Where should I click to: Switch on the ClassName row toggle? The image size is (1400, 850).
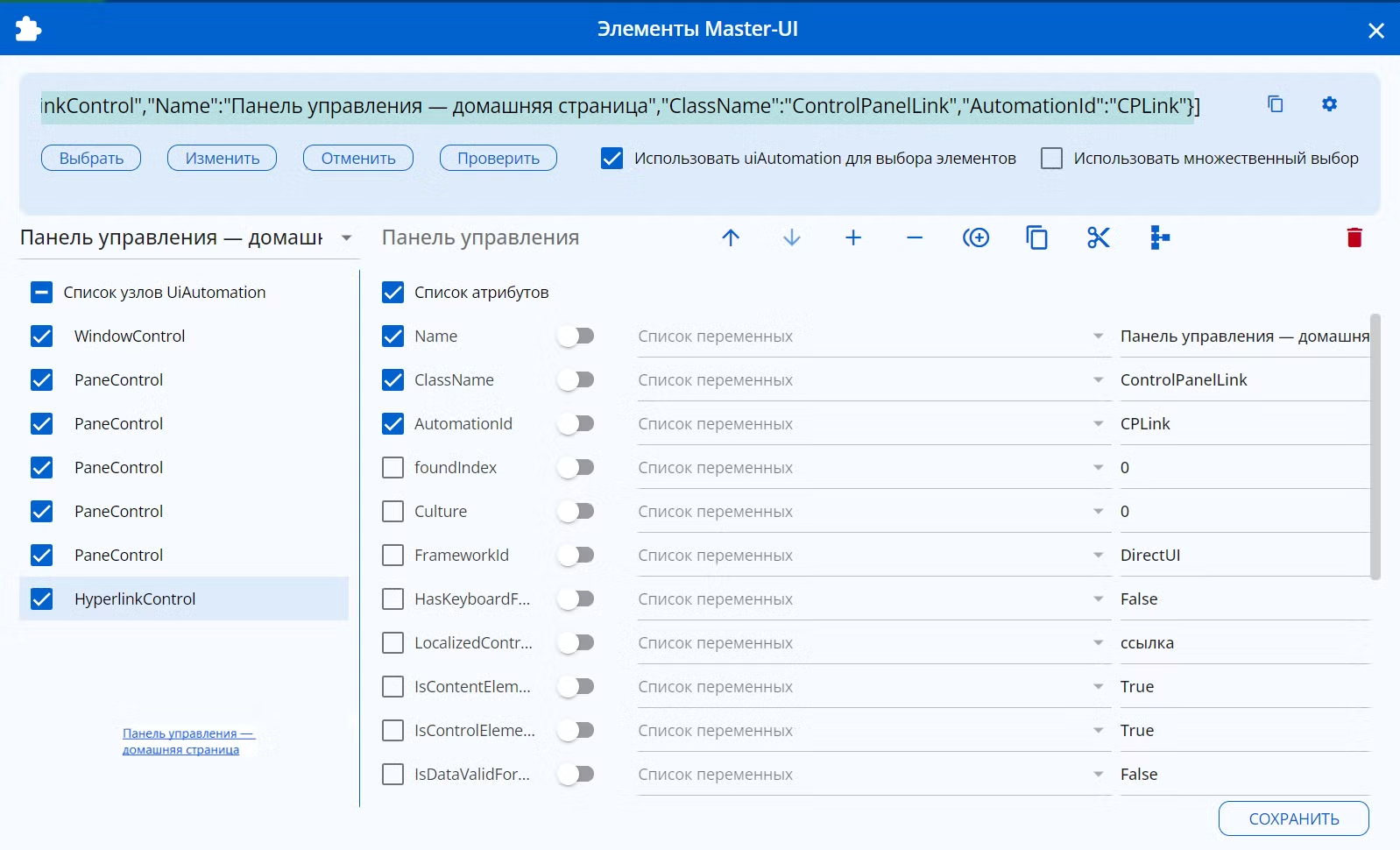pyautogui.click(x=576, y=380)
